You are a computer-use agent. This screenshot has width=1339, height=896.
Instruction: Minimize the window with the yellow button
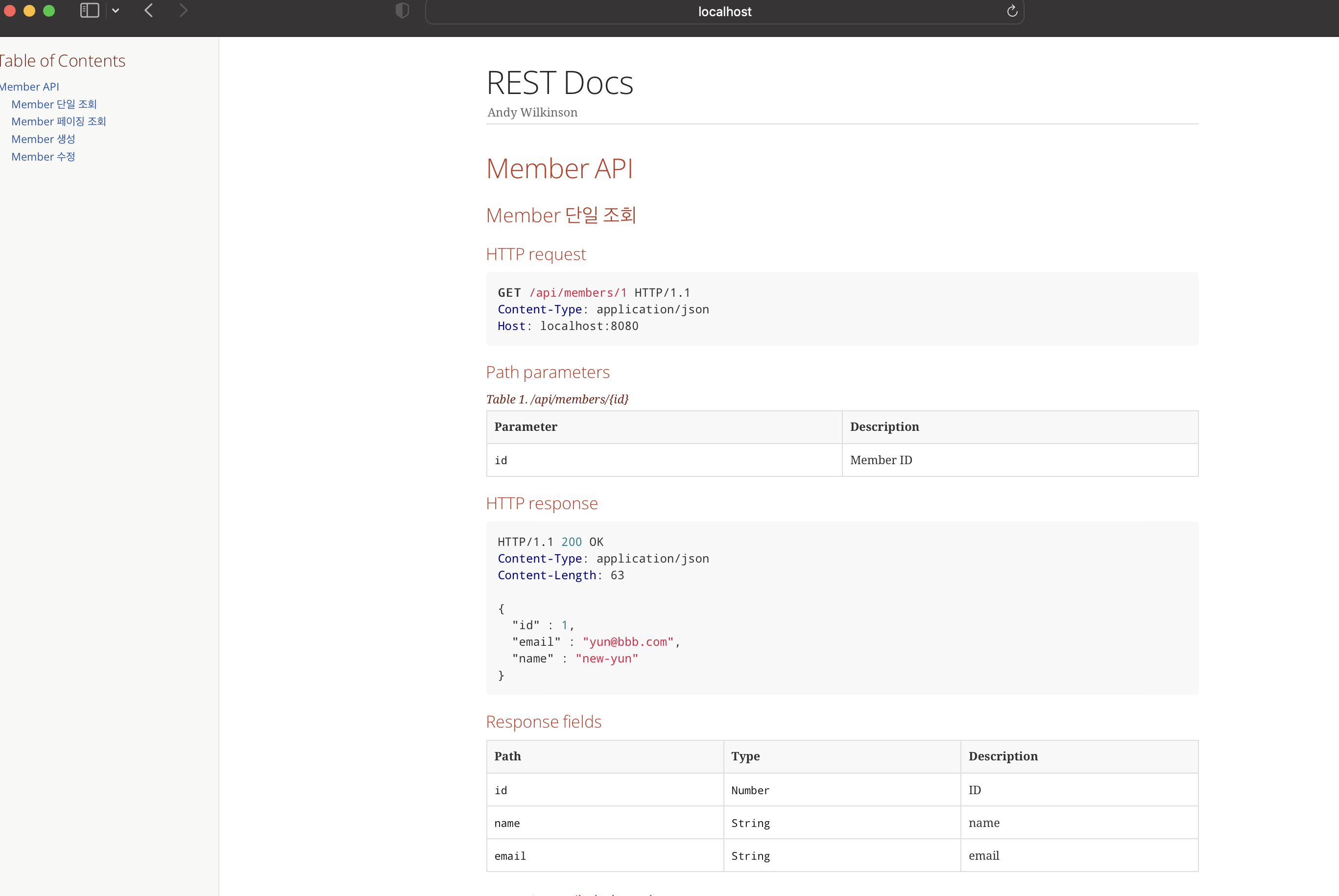[x=29, y=10]
